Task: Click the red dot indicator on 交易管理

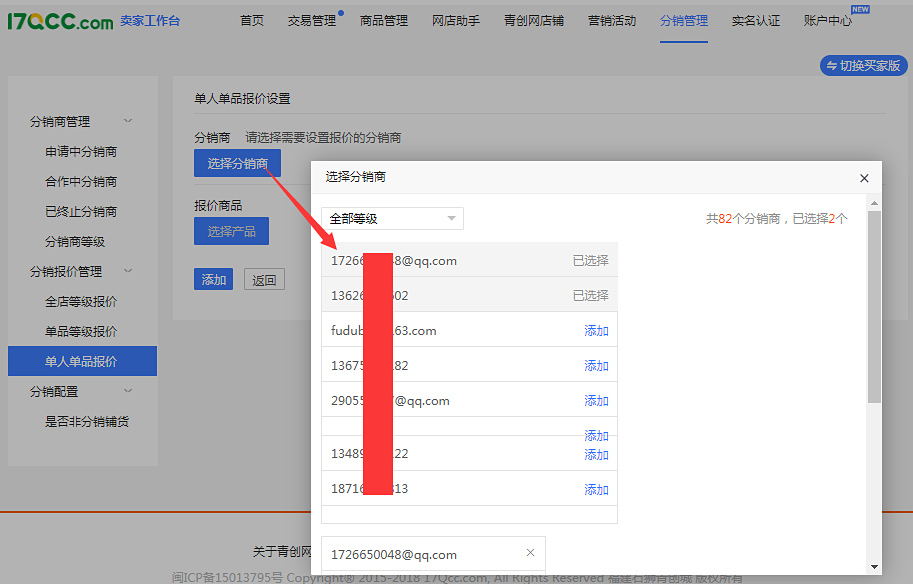Action: pyautogui.click(x=339, y=11)
